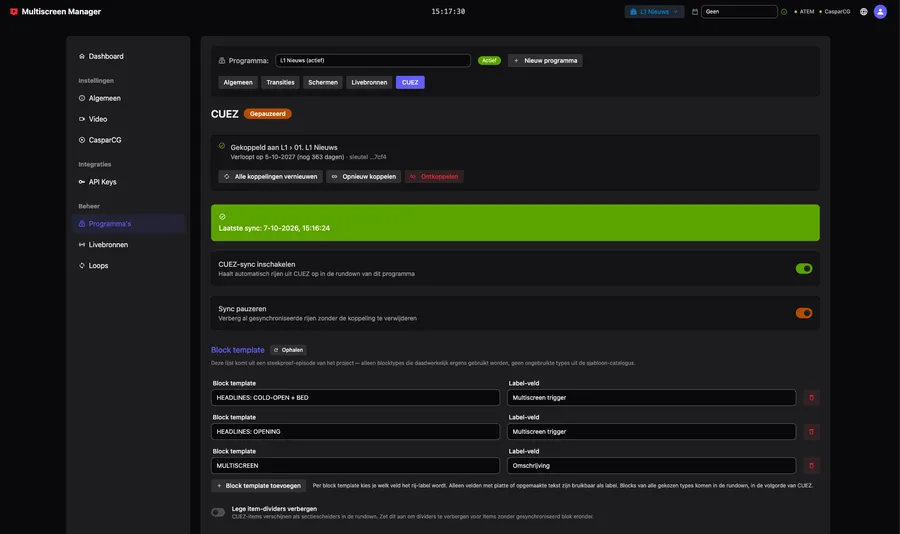Click the Gepauzeerd status badge

(x=267, y=114)
